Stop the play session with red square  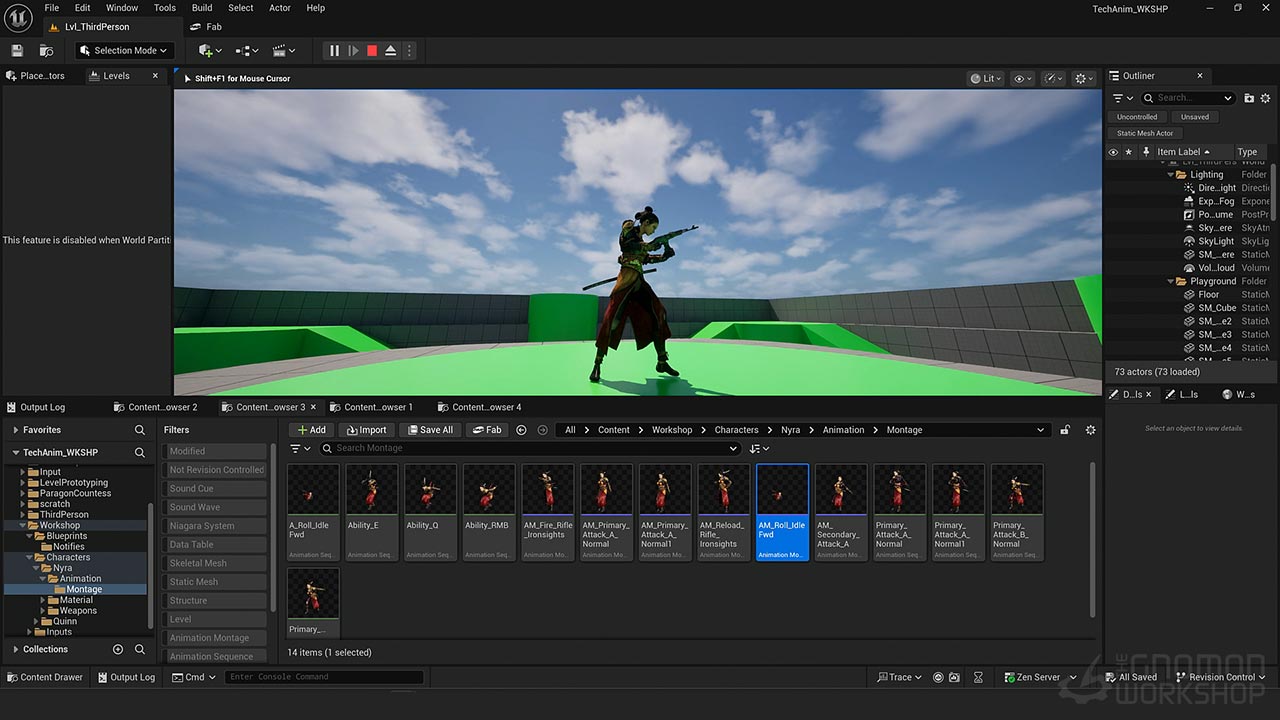pyautogui.click(x=372, y=51)
